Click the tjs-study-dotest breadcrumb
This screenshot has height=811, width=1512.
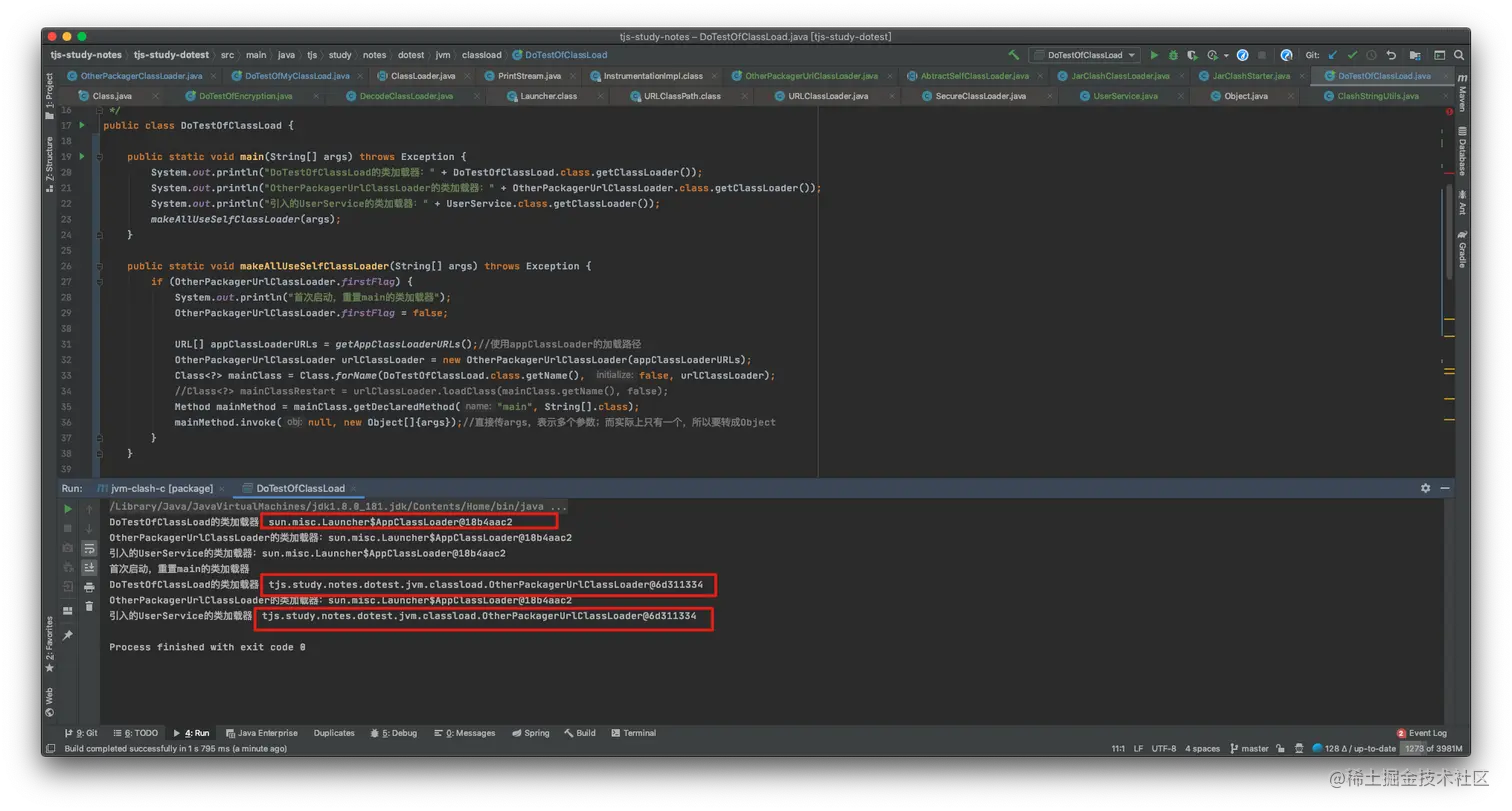tap(171, 55)
